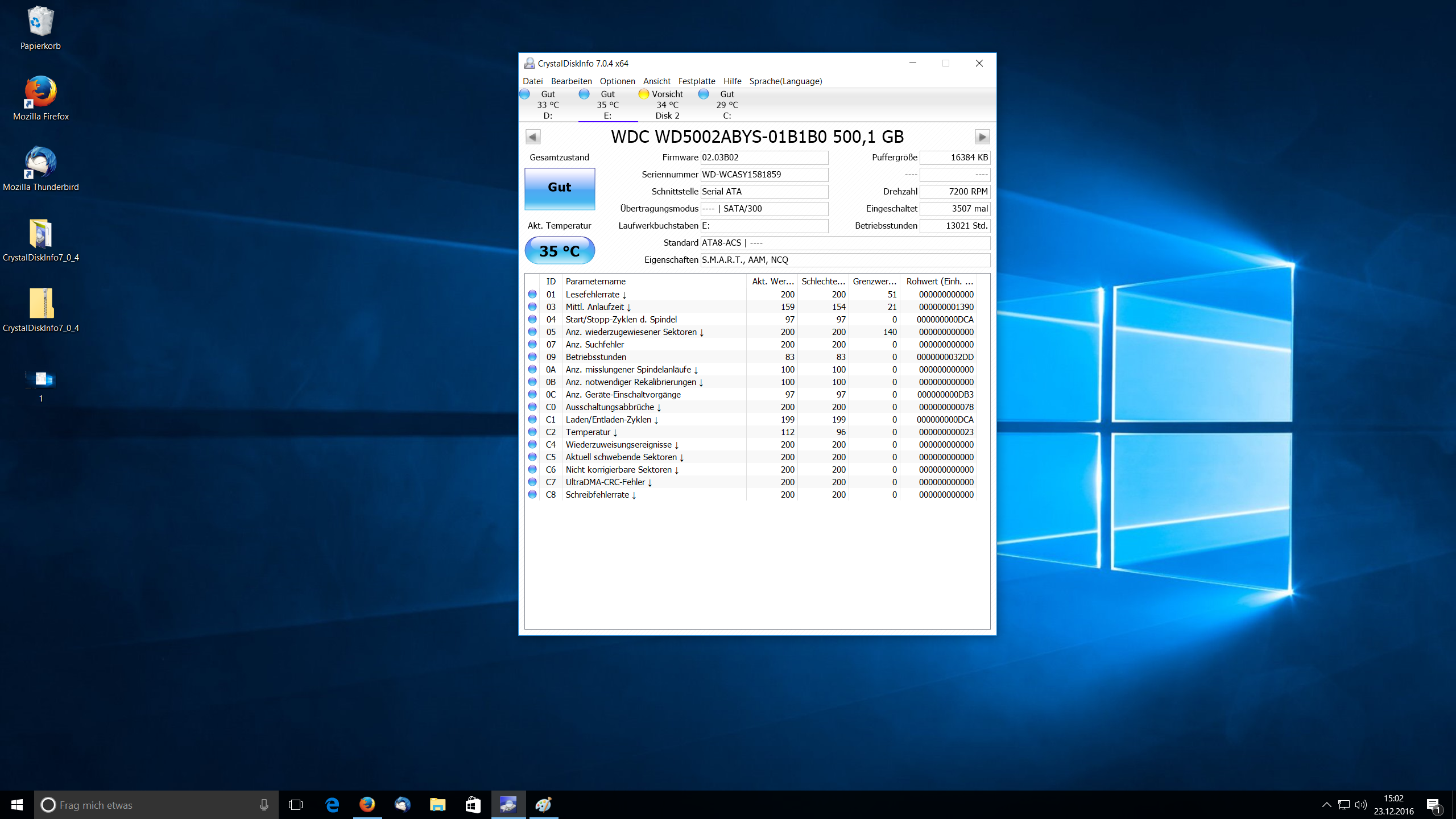Click the next disk arrow button
Image resolution: width=1456 pixels, height=819 pixels.
click(982, 136)
